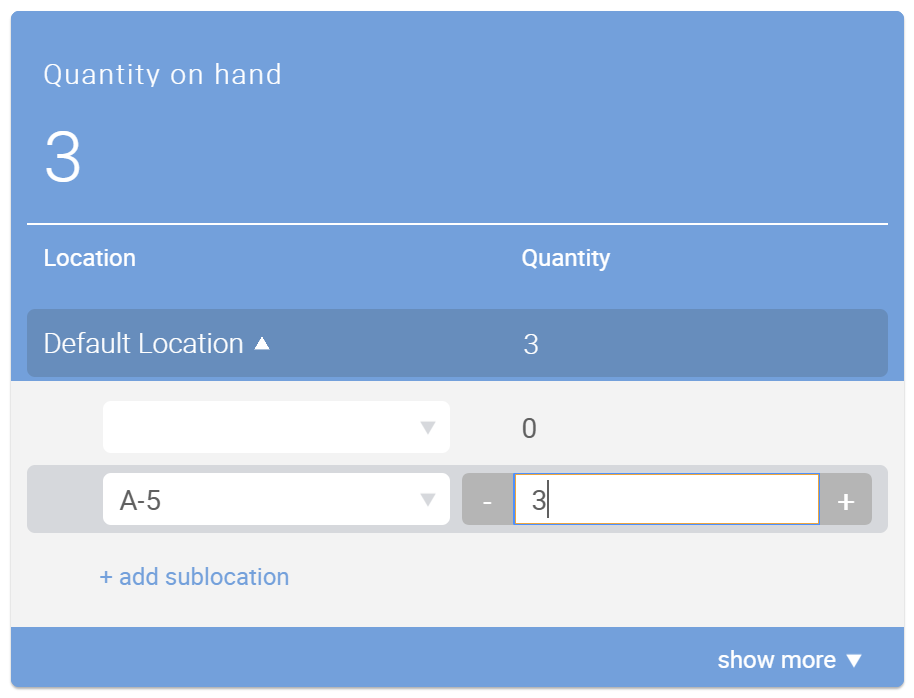Click the Quantity on hand heading

tap(162, 75)
